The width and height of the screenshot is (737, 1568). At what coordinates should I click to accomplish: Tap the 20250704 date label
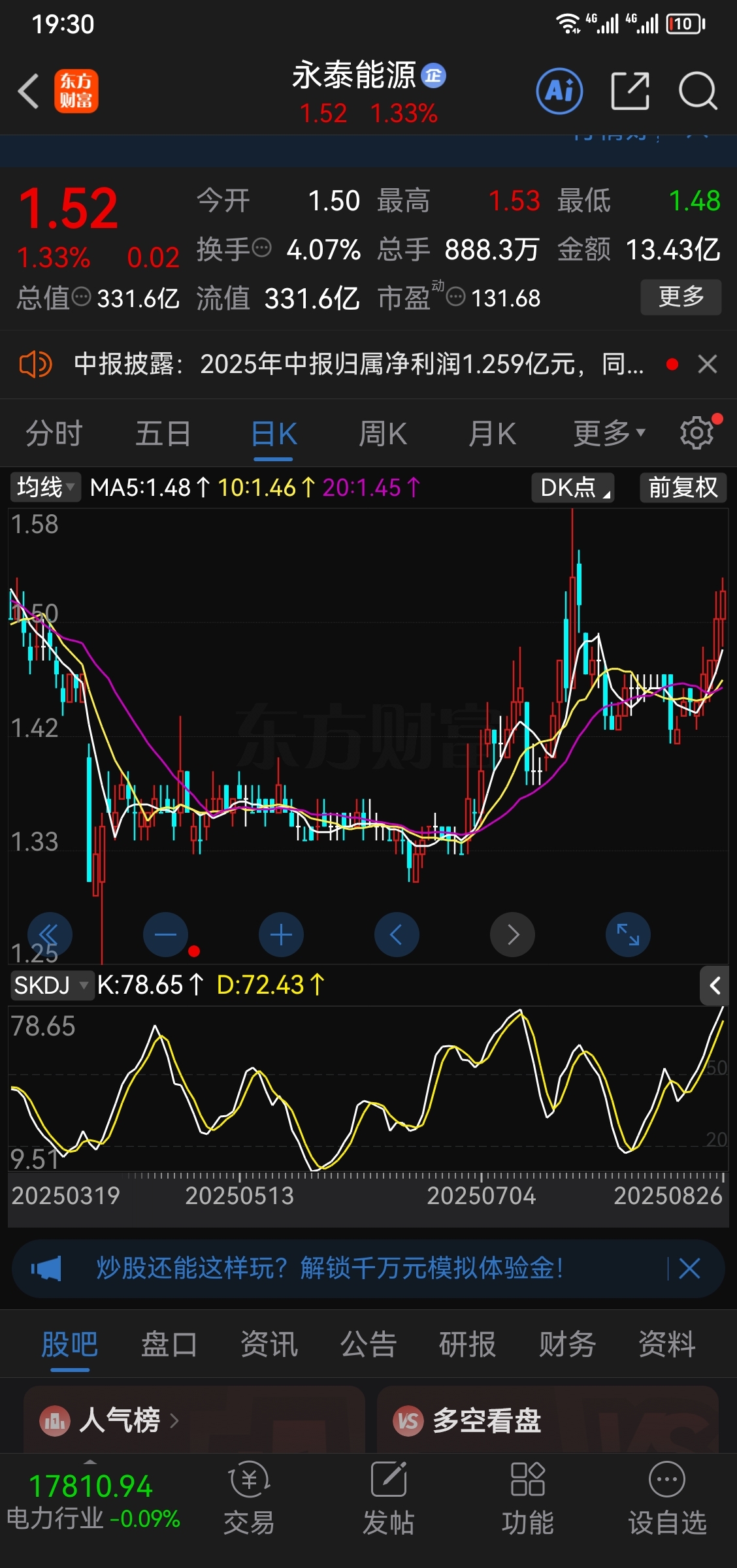click(482, 1196)
